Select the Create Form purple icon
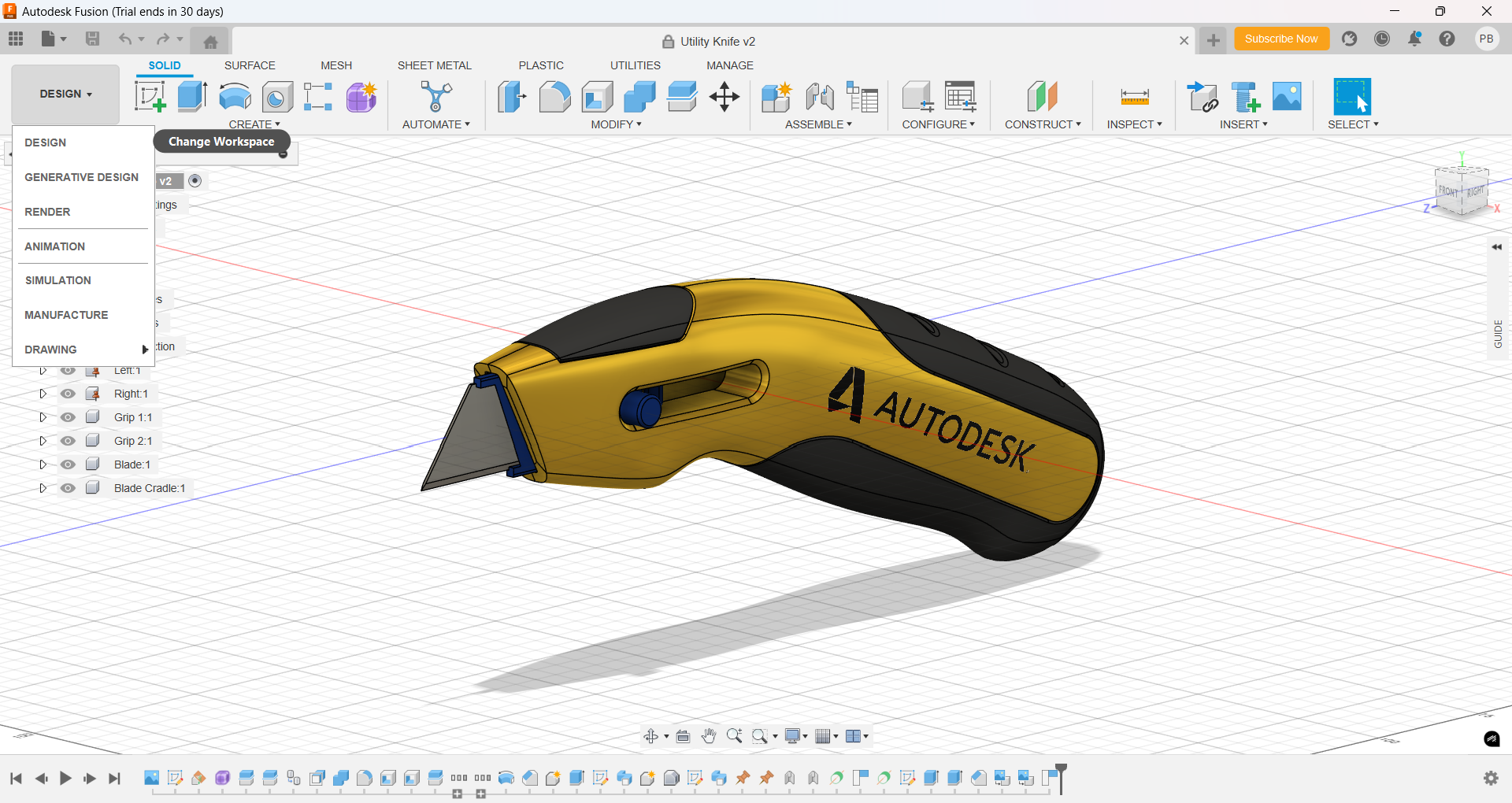The height and width of the screenshot is (803, 1512). [x=361, y=97]
